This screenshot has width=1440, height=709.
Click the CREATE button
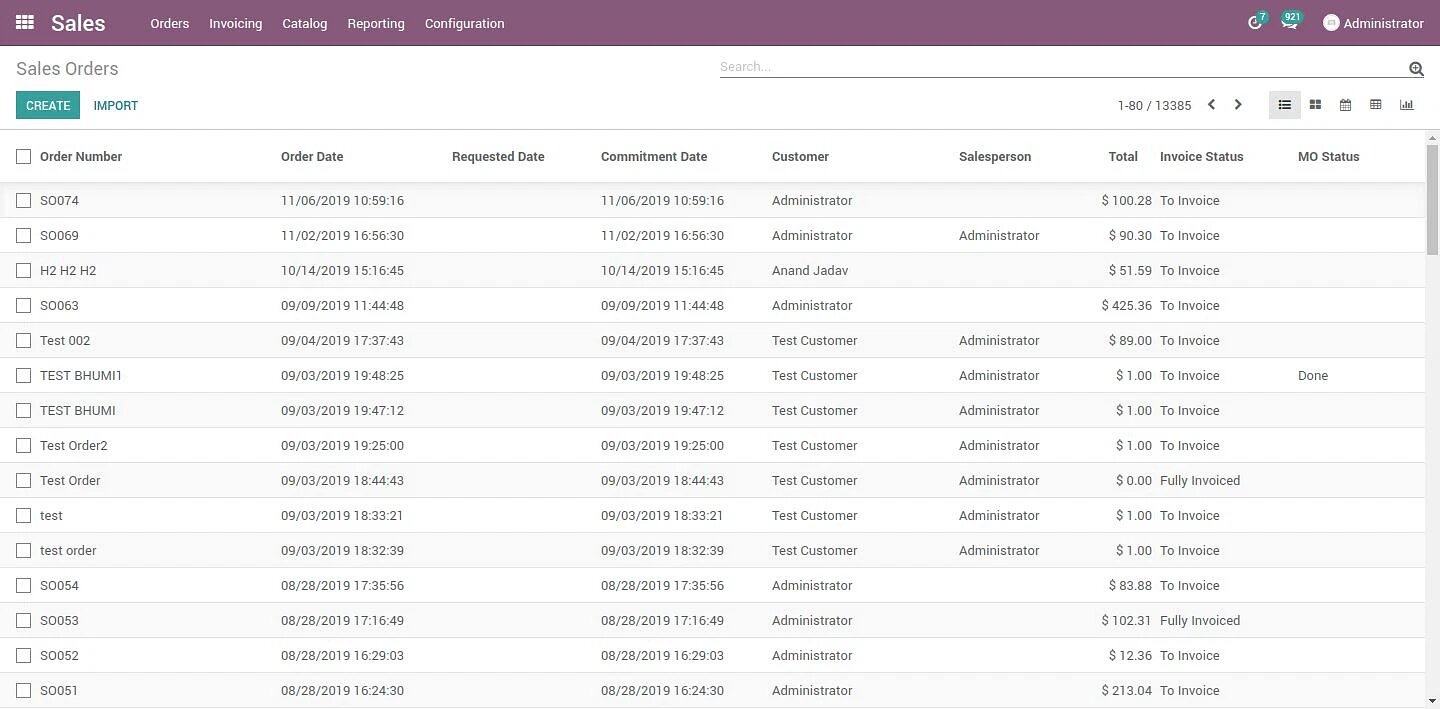pos(47,105)
